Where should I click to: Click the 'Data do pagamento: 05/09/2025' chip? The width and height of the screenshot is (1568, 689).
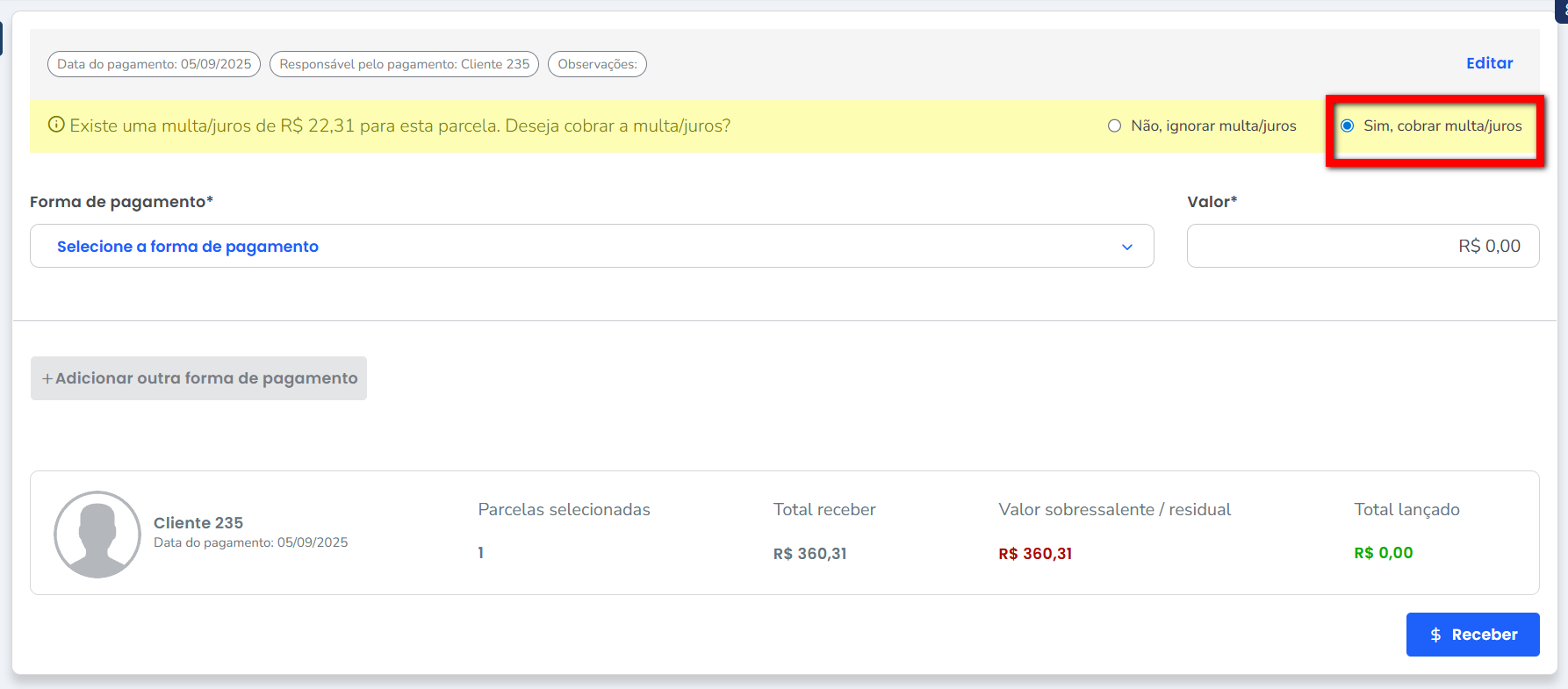(154, 64)
